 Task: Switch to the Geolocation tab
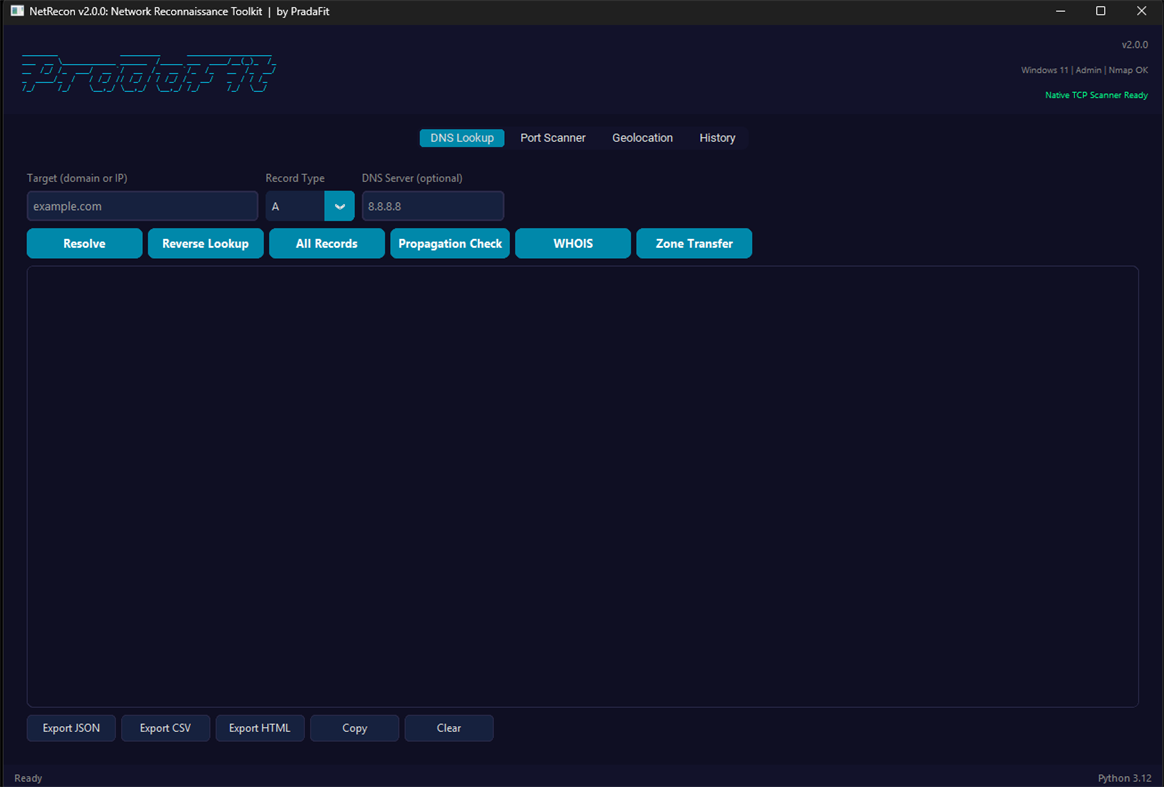[642, 138]
